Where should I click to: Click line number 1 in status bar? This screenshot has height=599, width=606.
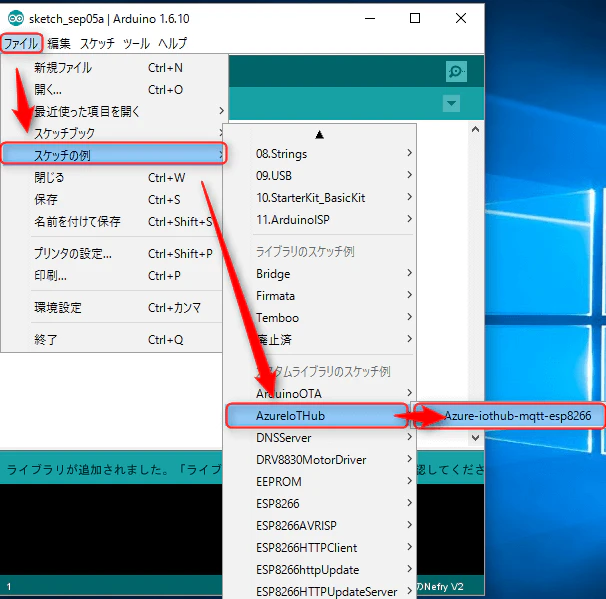(x=9, y=587)
